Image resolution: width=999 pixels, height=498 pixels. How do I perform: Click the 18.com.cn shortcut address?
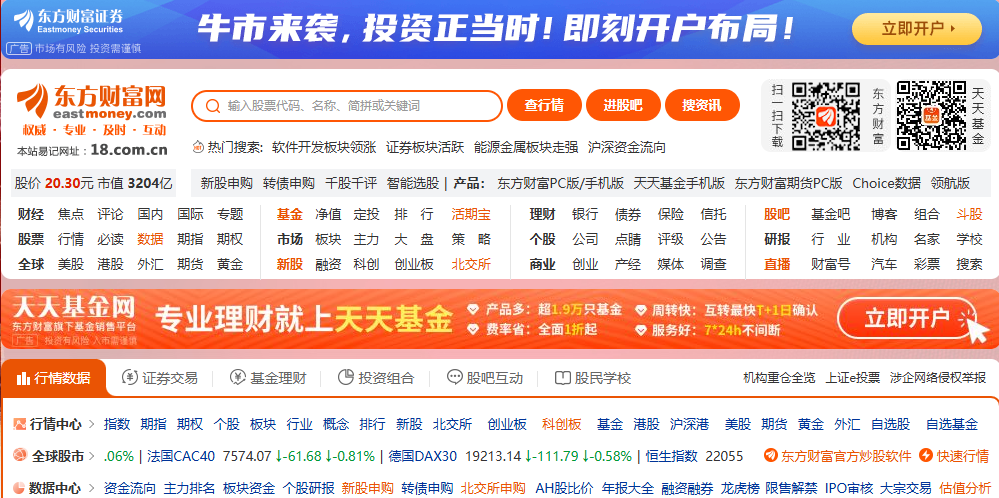pyautogui.click(x=129, y=150)
